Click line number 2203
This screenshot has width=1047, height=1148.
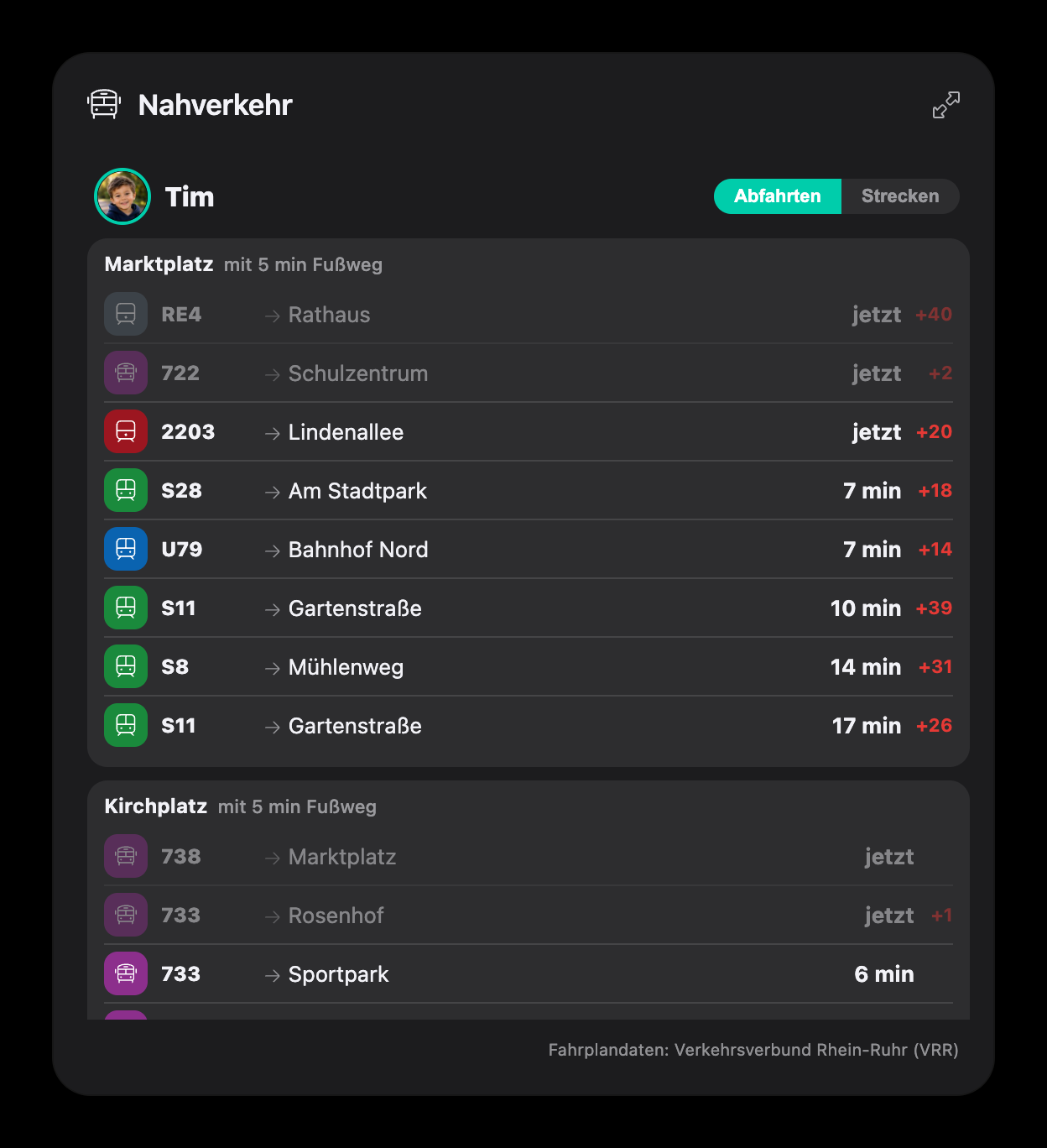(x=188, y=432)
